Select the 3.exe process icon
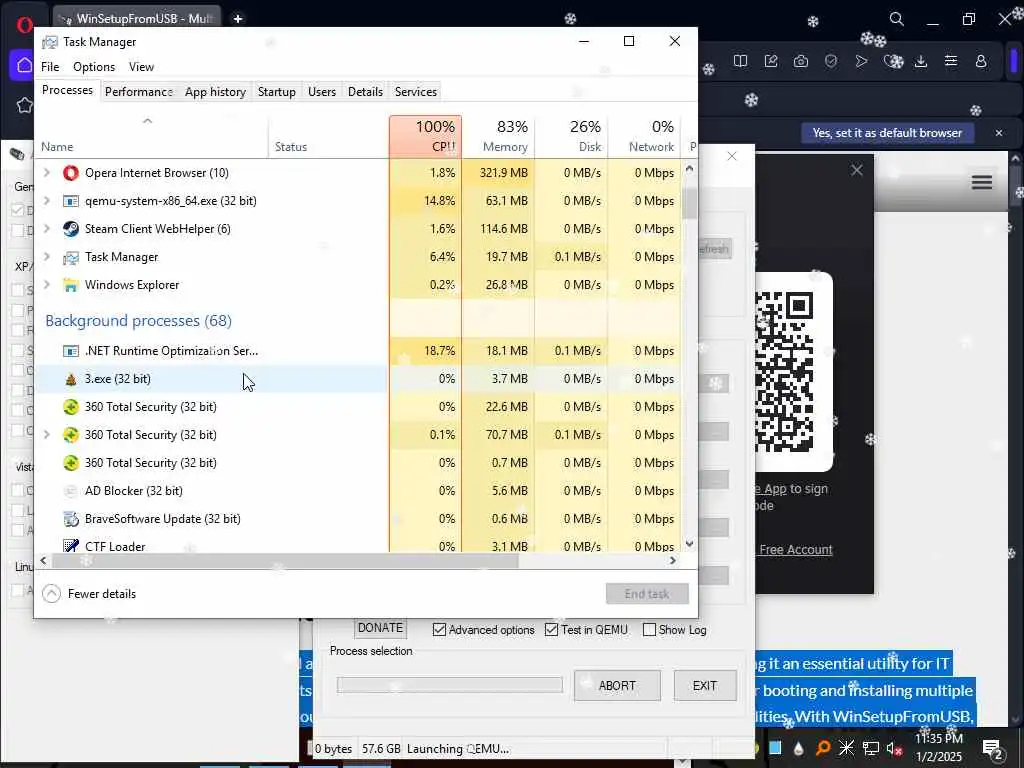 pyautogui.click(x=71, y=379)
